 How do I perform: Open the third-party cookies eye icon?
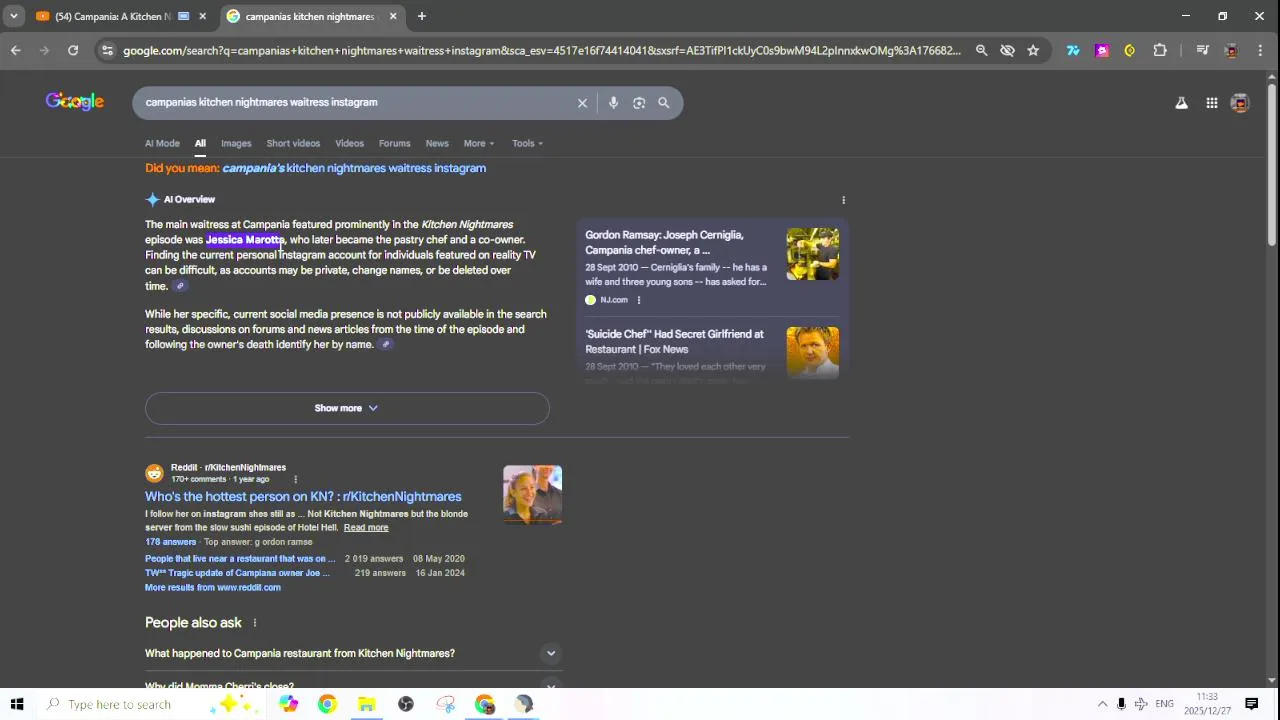coord(1007,50)
